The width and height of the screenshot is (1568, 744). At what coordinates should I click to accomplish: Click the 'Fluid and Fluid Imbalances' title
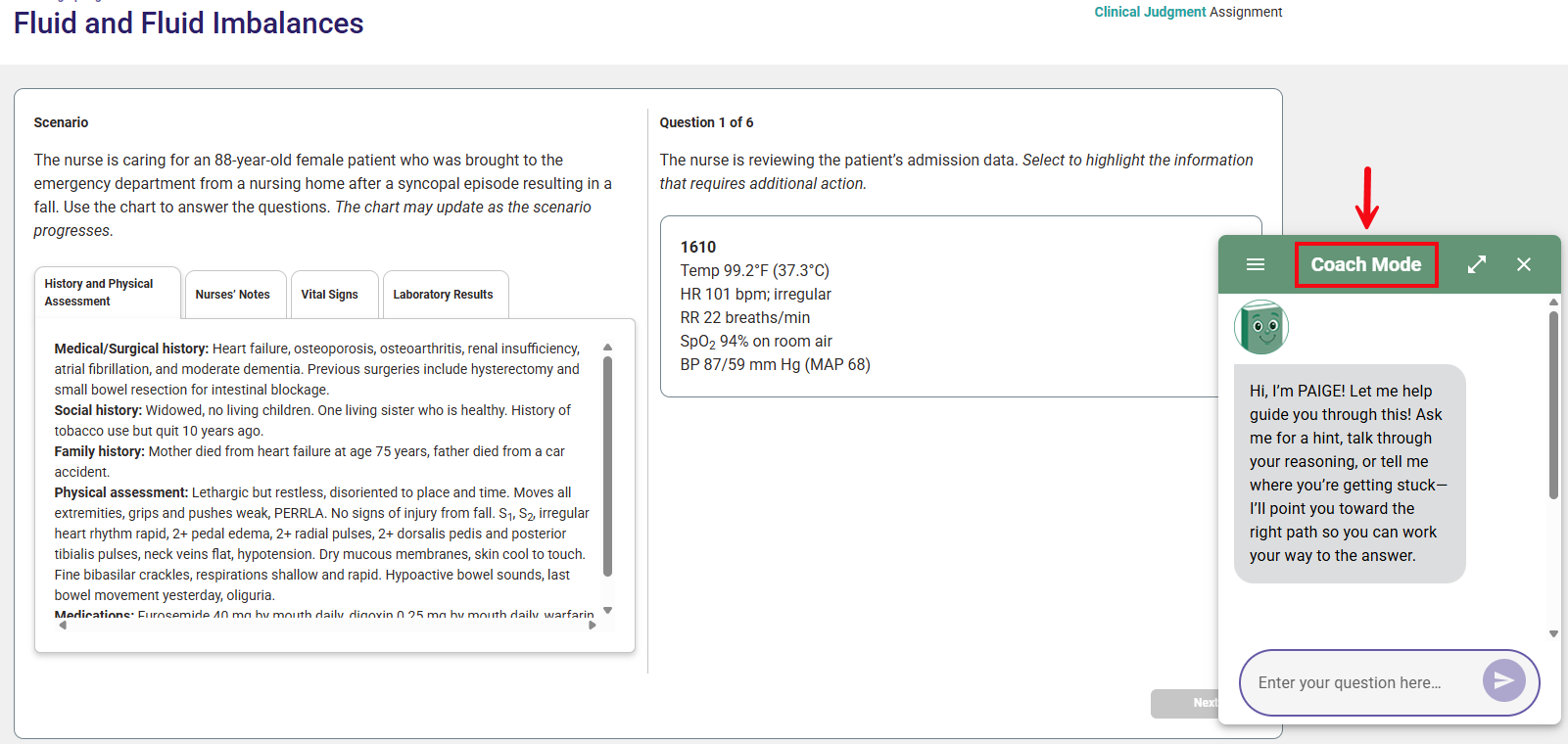tap(189, 23)
